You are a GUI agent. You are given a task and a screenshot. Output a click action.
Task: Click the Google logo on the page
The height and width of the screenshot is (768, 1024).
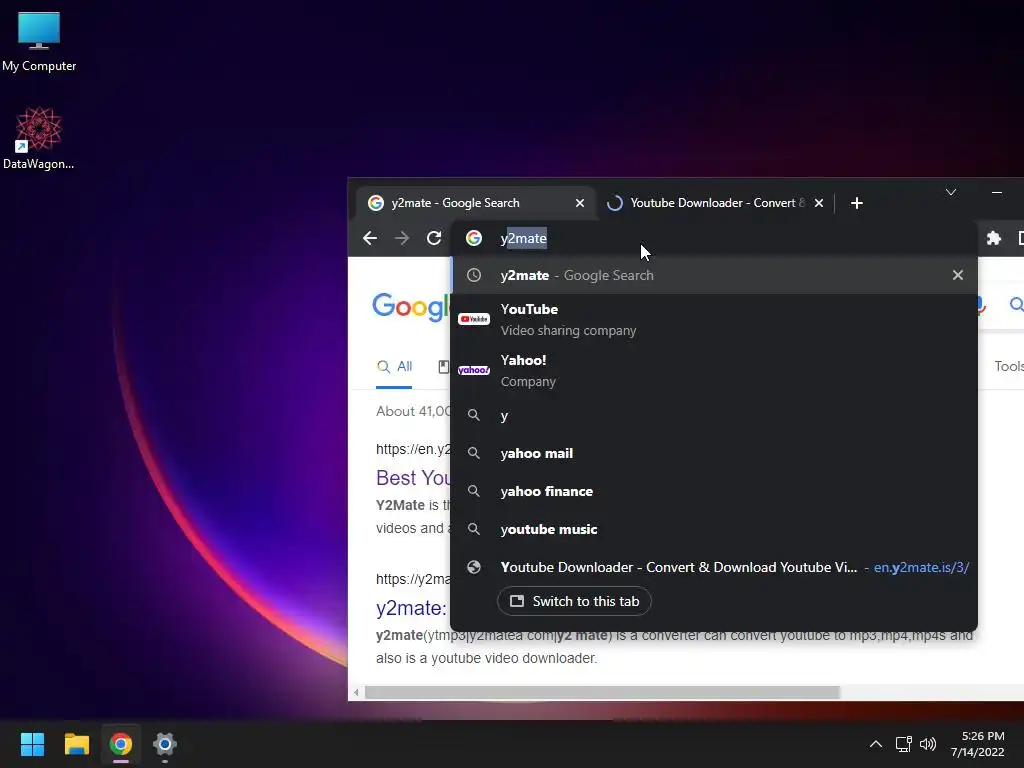point(411,306)
